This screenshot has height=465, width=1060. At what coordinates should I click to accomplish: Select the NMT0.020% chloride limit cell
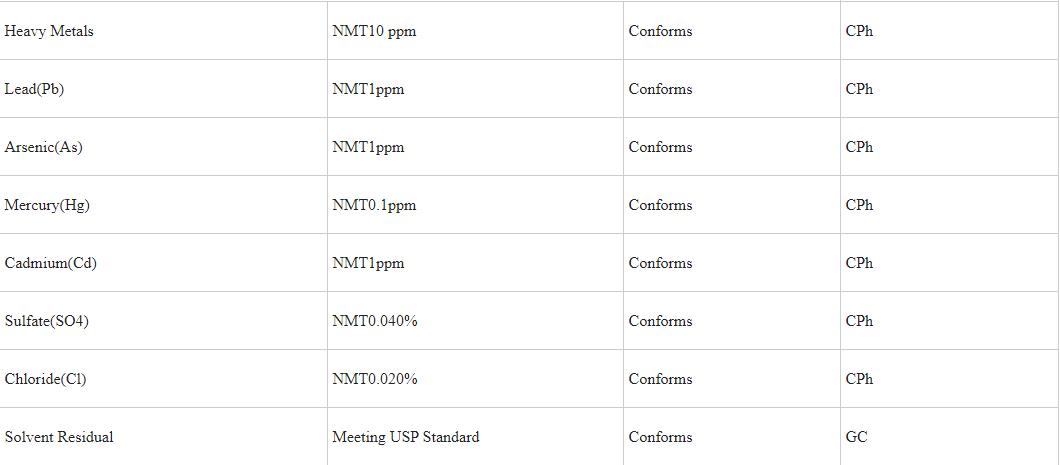375,379
